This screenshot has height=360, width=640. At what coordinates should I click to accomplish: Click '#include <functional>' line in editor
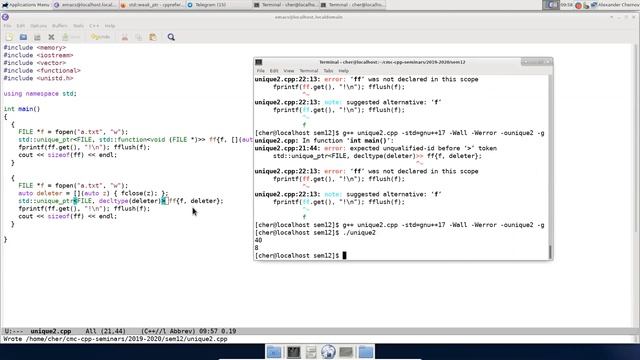[x=42, y=71]
